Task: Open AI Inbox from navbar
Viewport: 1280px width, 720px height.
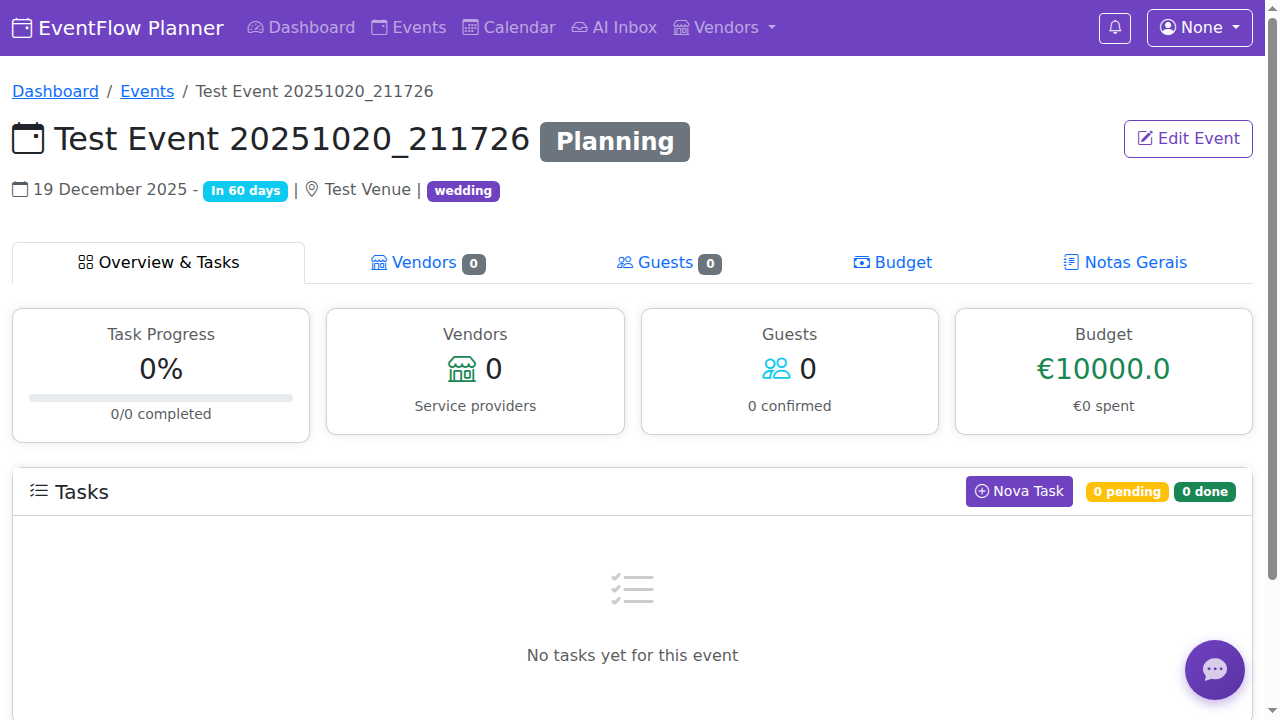Action: point(614,28)
